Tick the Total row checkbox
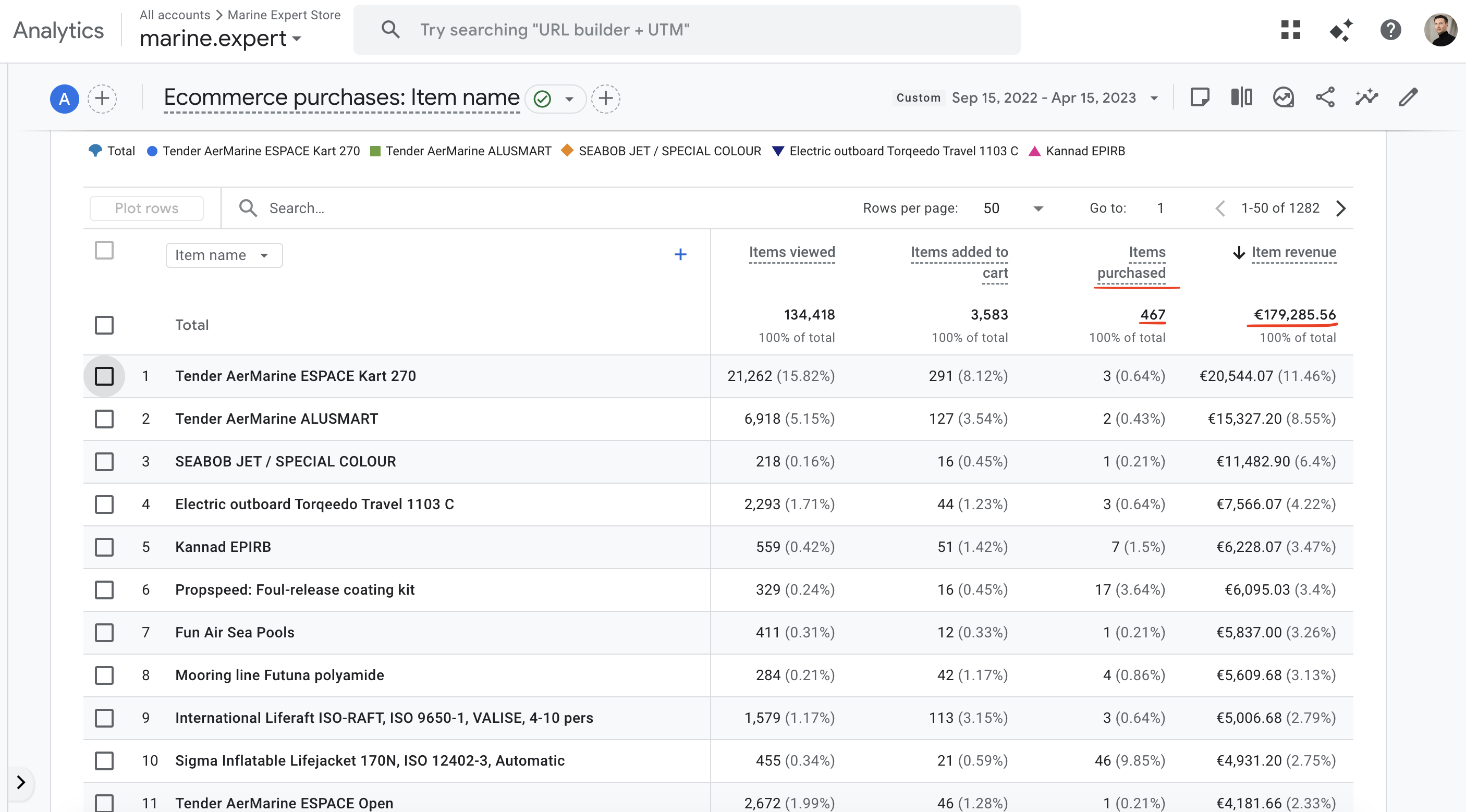Viewport: 1466px width, 812px height. [x=104, y=325]
